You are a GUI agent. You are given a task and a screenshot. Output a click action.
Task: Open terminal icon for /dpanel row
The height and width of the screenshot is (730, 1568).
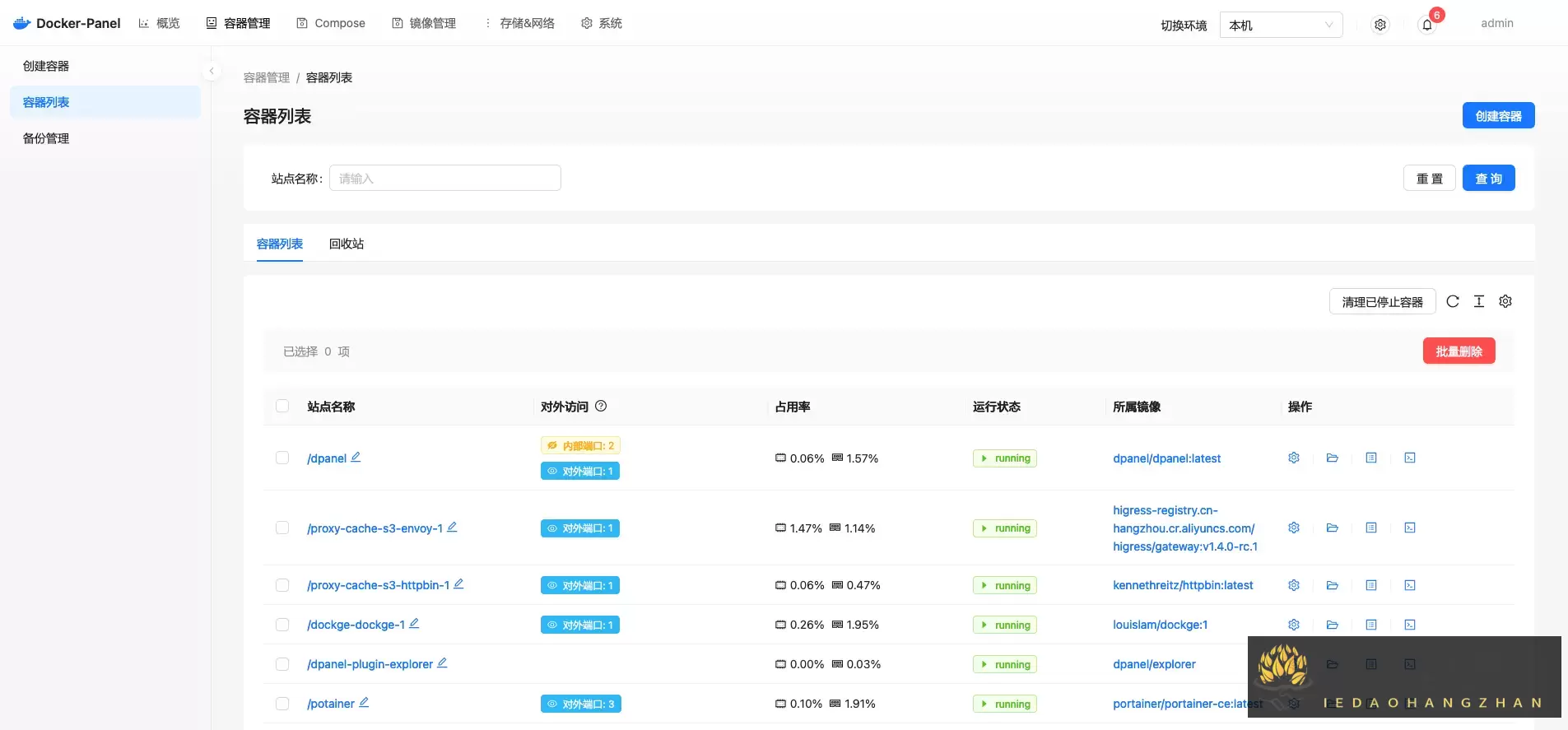(x=1410, y=458)
